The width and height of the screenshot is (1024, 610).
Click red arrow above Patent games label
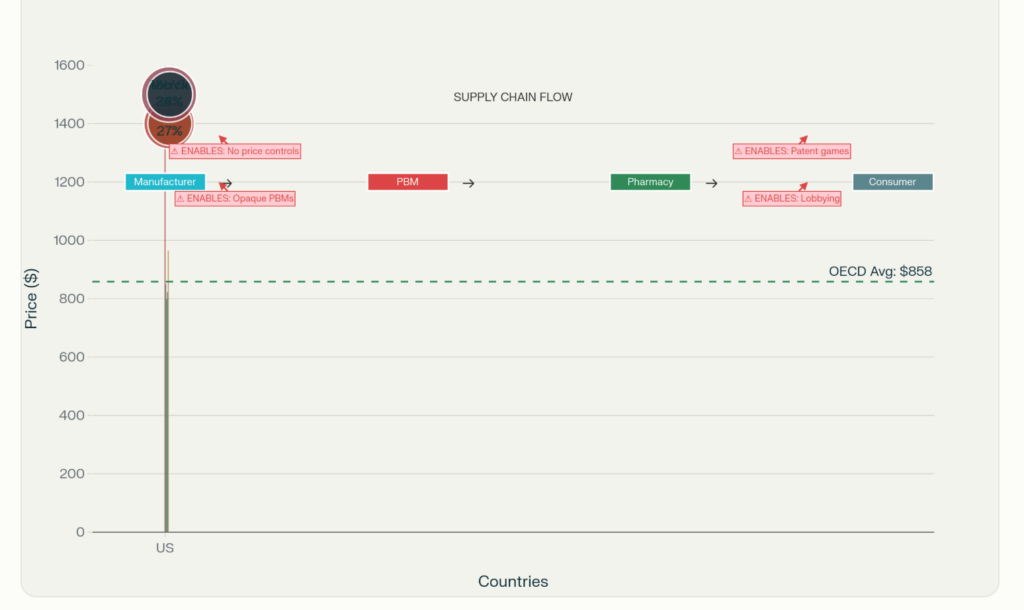(802, 140)
